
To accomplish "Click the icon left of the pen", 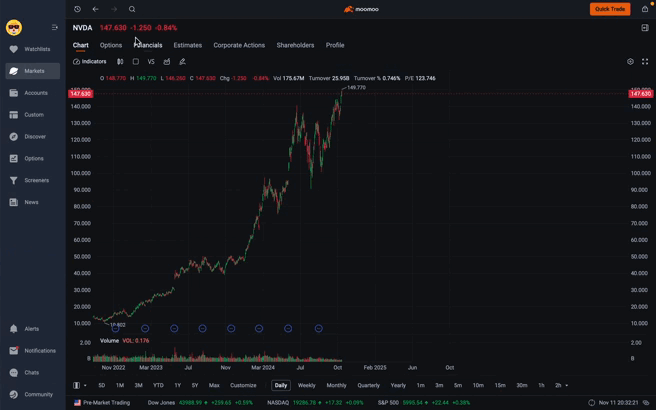I will 167,62.
